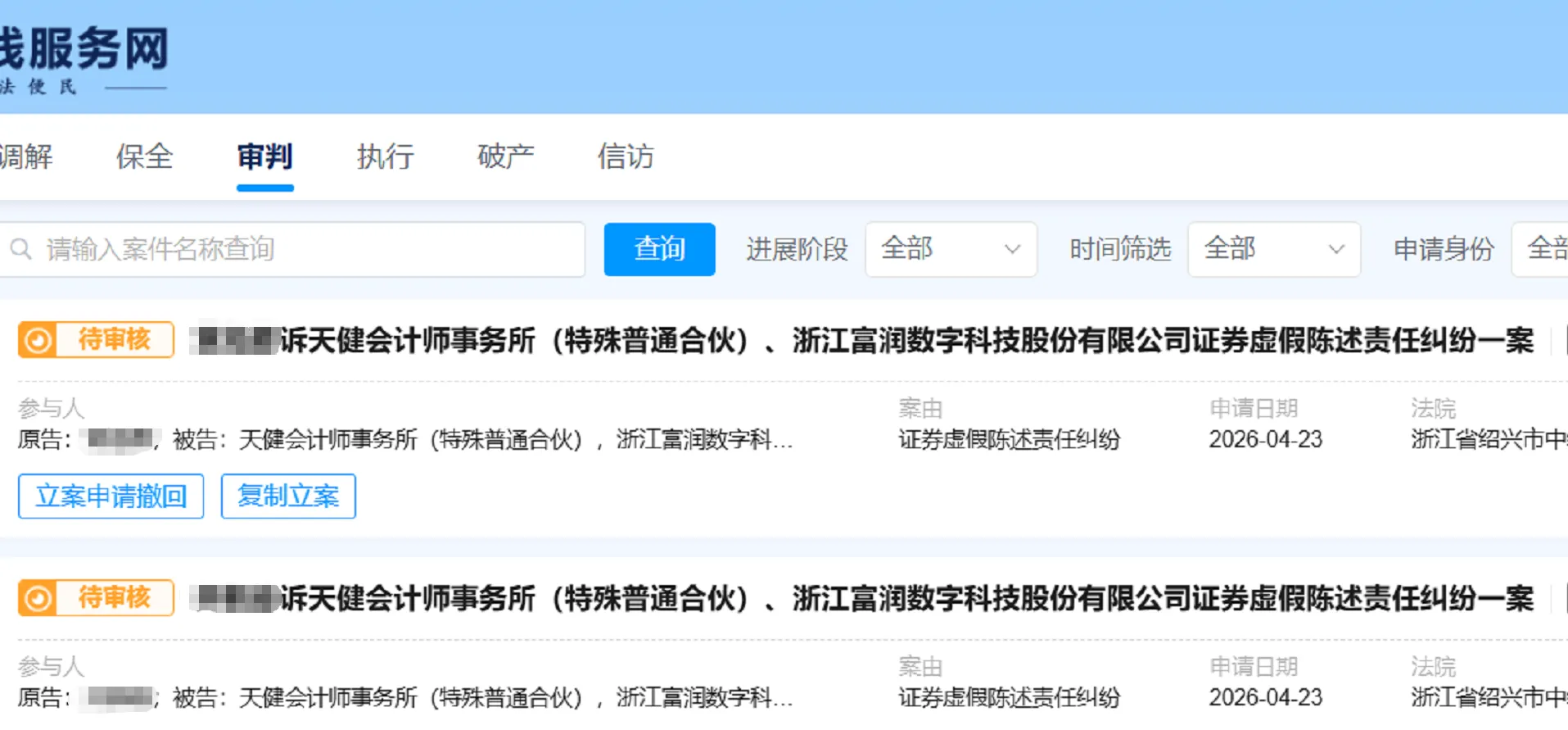Open the 调解 tab
The image size is (1568, 730).
[x=26, y=156]
